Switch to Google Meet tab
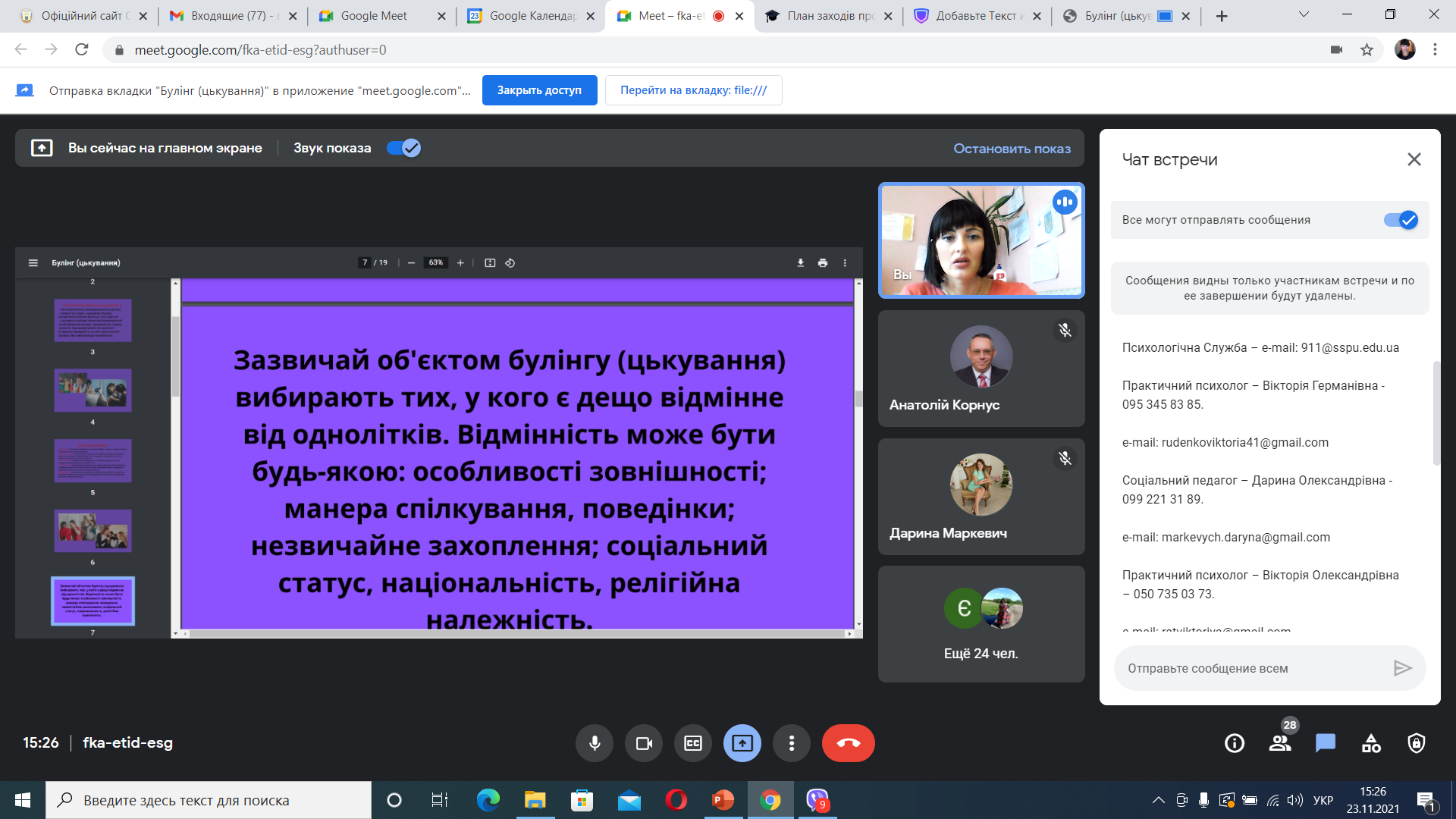Viewport: 1456px width, 819px height. [381, 16]
